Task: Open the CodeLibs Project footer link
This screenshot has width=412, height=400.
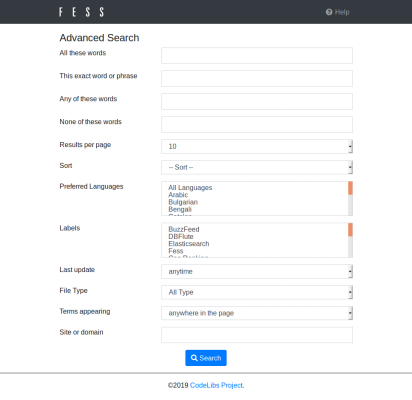Action: (x=217, y=385)
